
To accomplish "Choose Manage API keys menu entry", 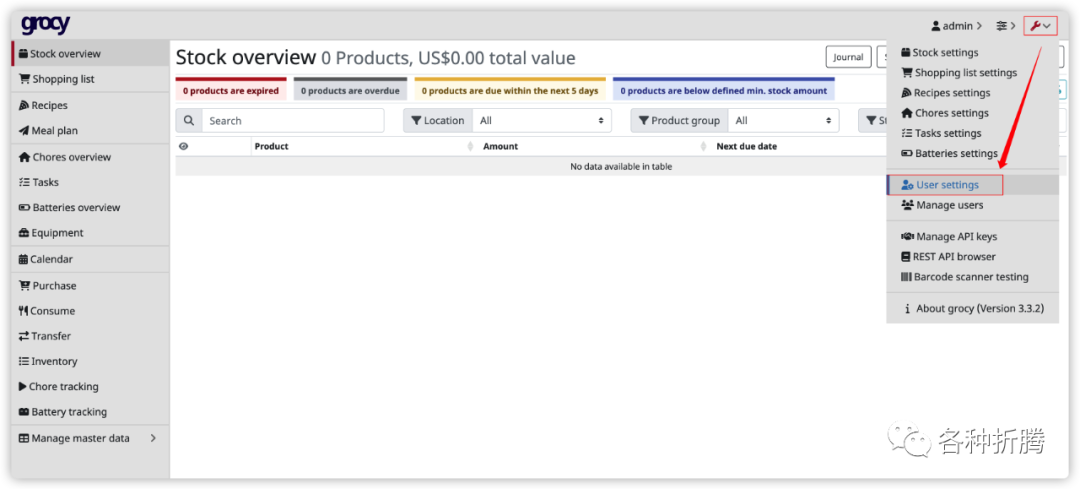I will [x=955, y=237].
